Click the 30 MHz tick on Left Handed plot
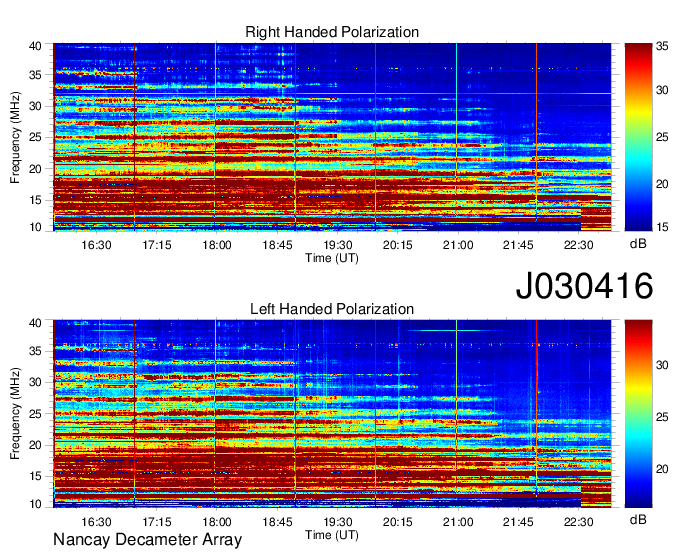This screenshot has width=680, height=552. pos(35,382)
